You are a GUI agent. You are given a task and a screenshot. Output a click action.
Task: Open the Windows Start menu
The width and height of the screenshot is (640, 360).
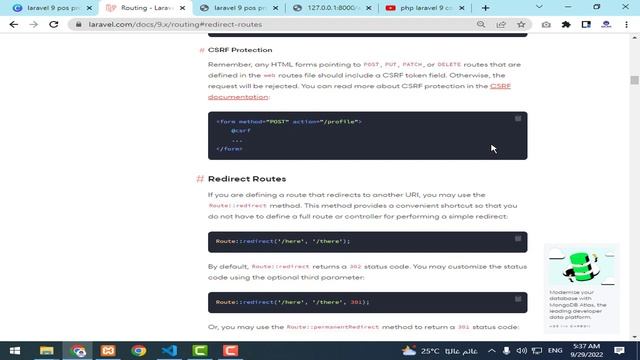coord(15,351)
